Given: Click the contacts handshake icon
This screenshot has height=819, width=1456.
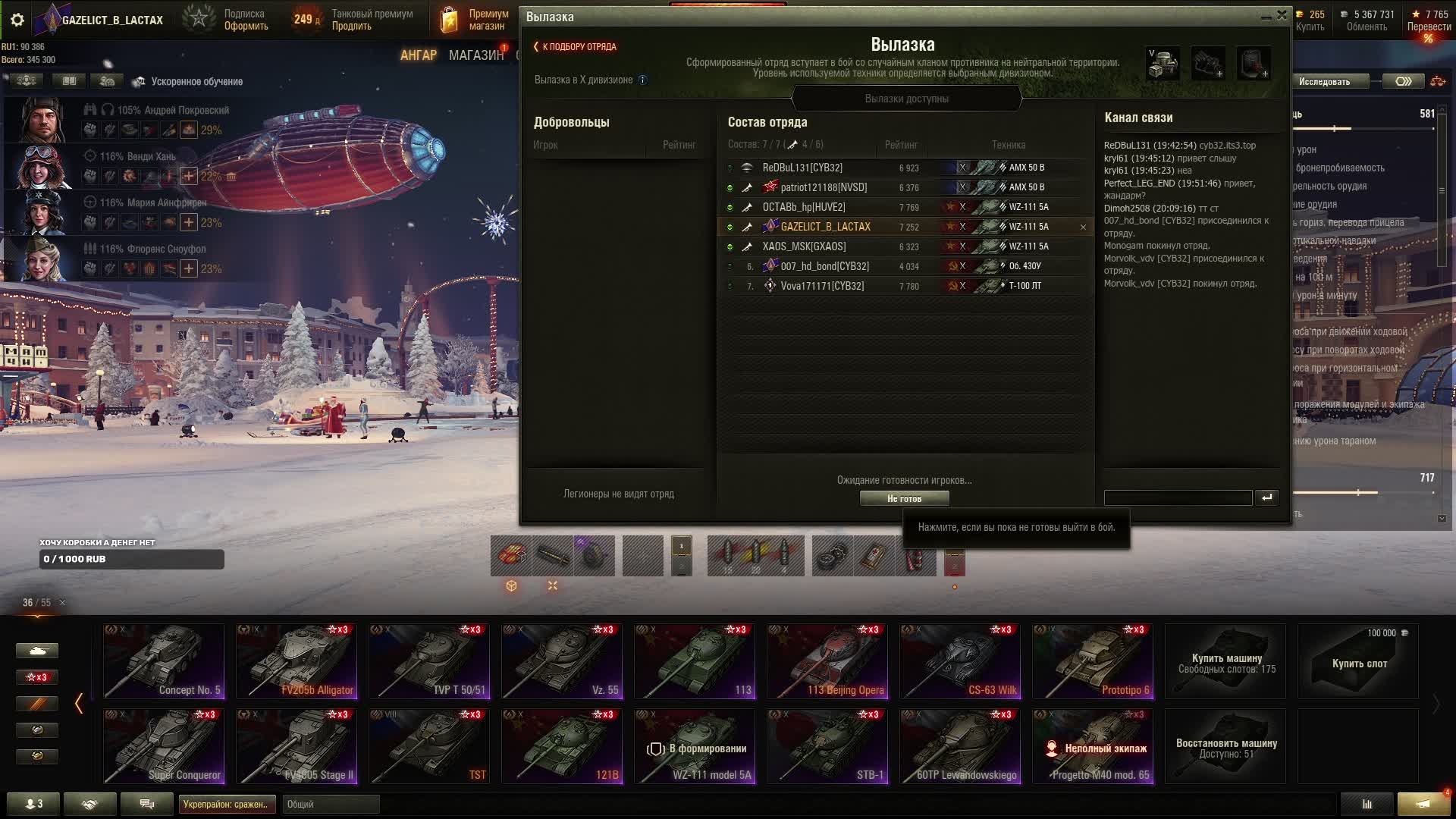Looking at the screenshot, I should pyautogui.click(x=89, y=804).
